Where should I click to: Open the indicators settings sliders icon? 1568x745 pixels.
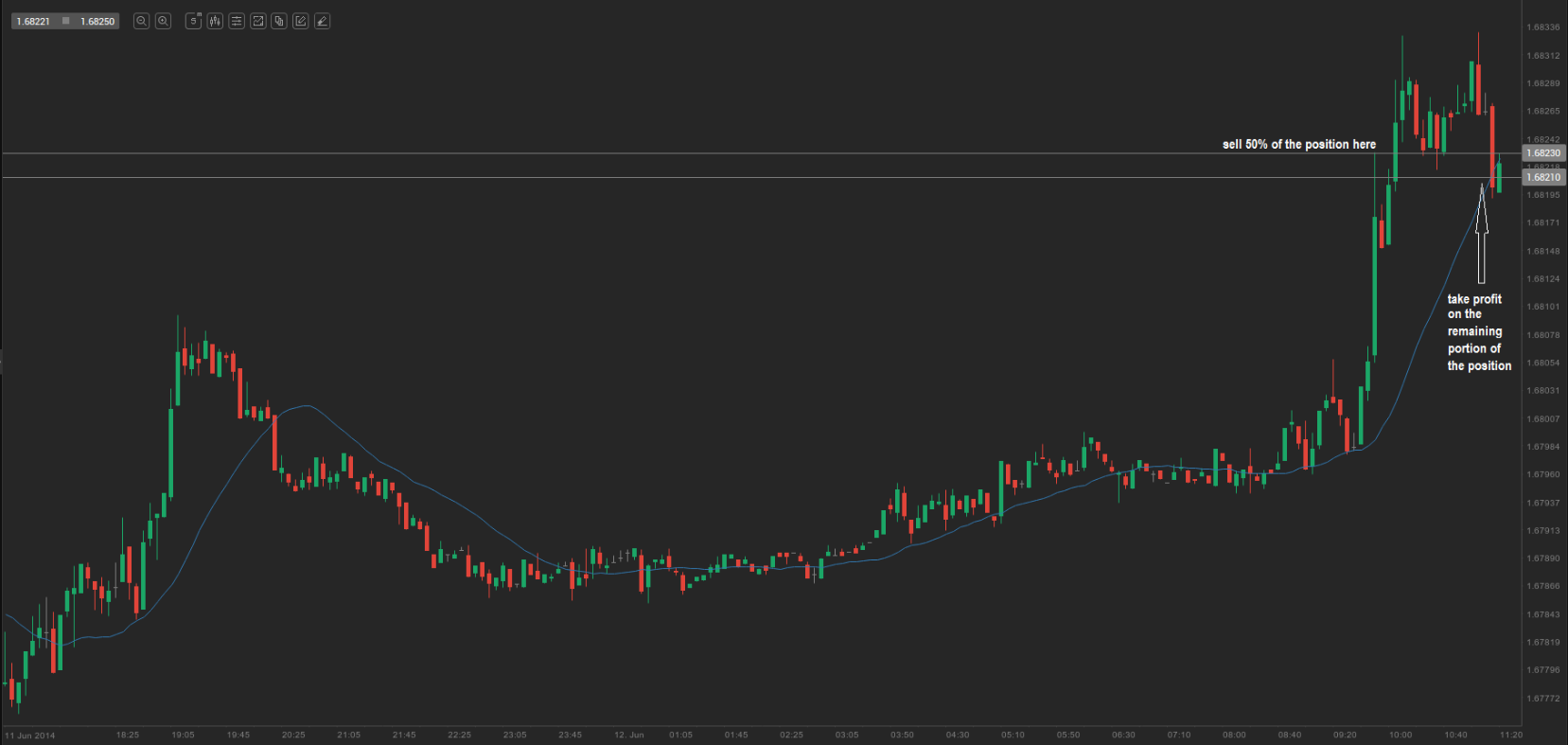(x=237, y=21)
